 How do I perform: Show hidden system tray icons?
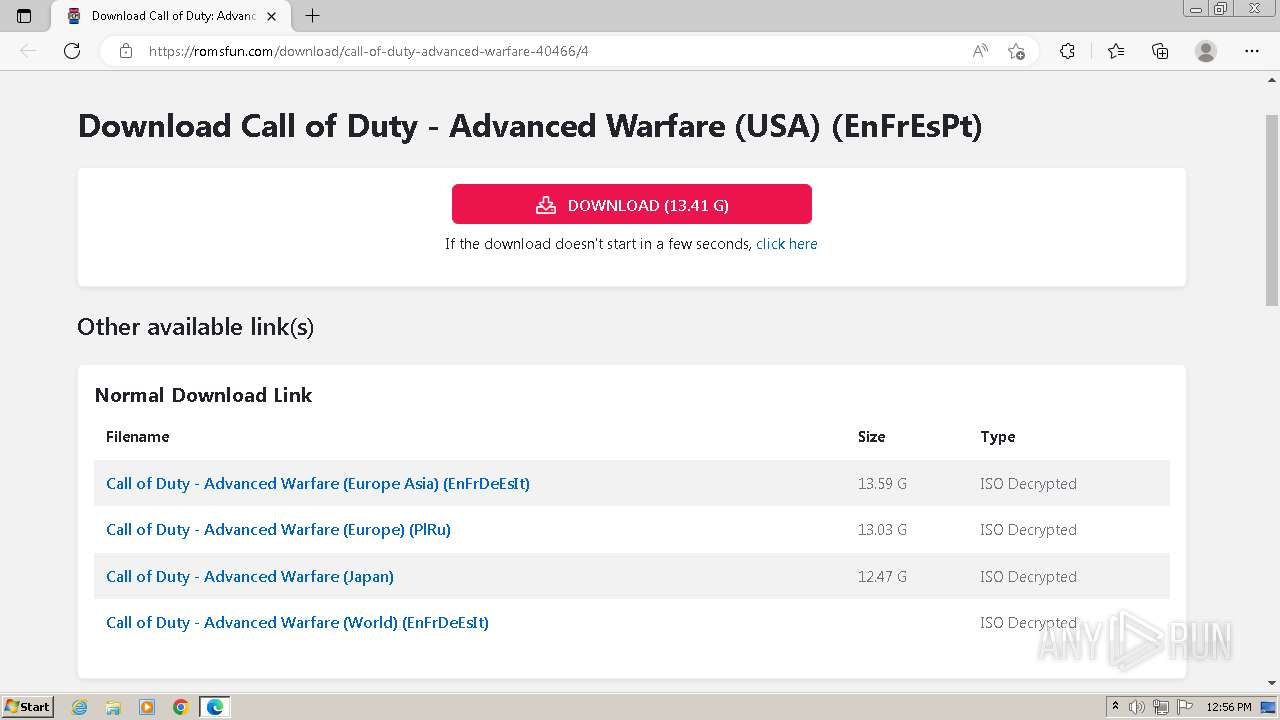click(1115, 707)
